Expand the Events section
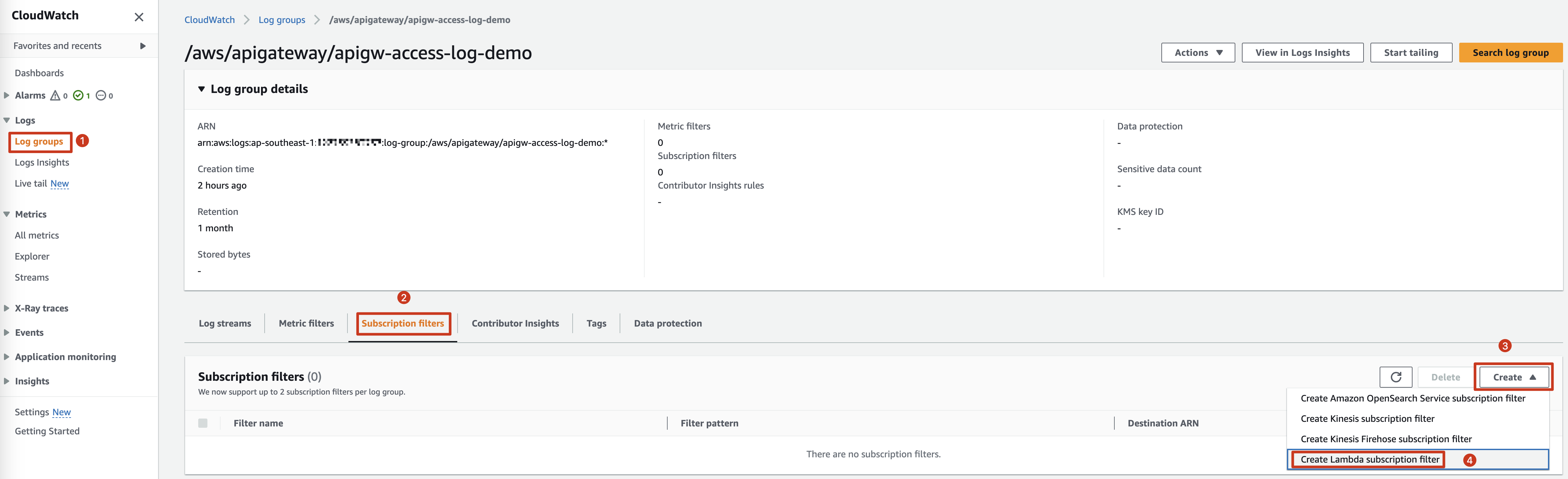Image resolution: width=1568 pixels, height=479 pixels. (7, 333)
